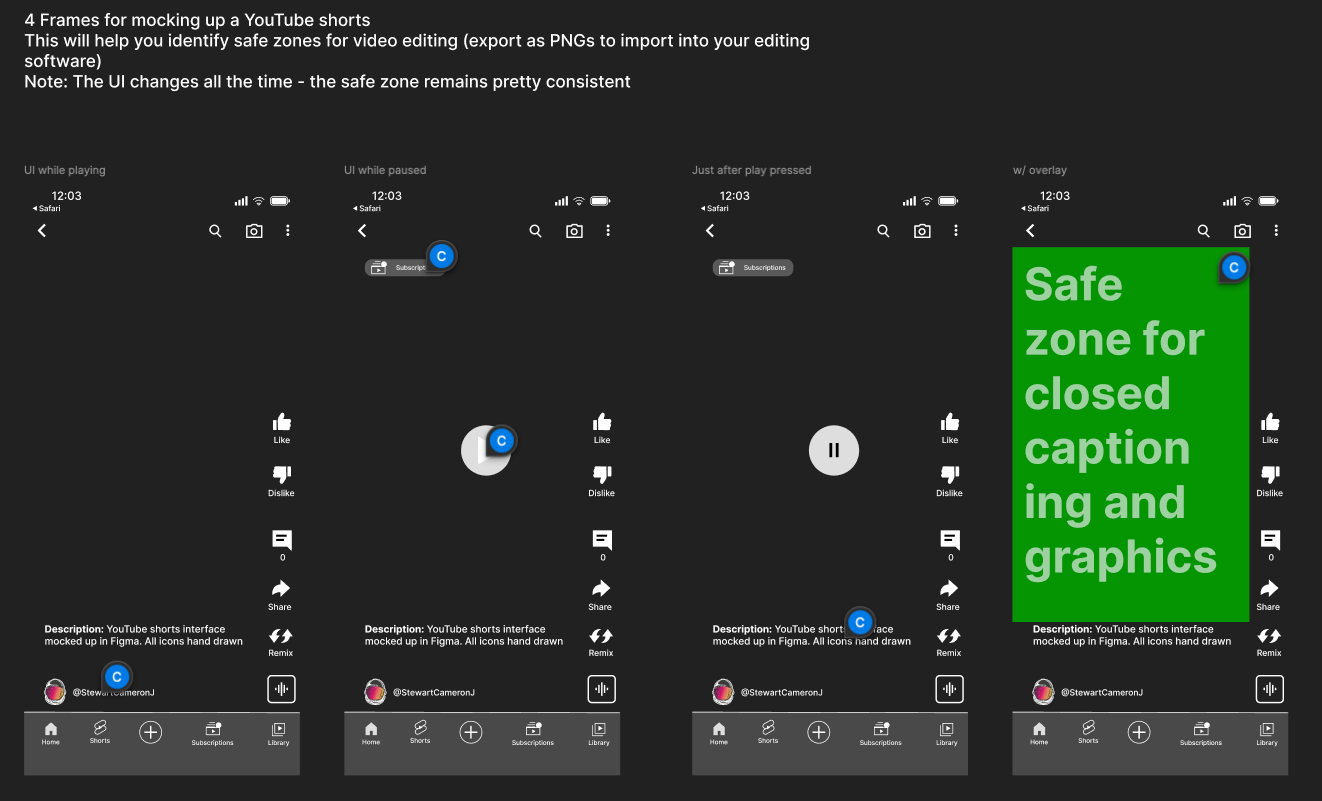This screenshot has width=1322, height=801.
Task: Select Library tab in 'Just after play pressed' frame
Action: tap(947, 734)
